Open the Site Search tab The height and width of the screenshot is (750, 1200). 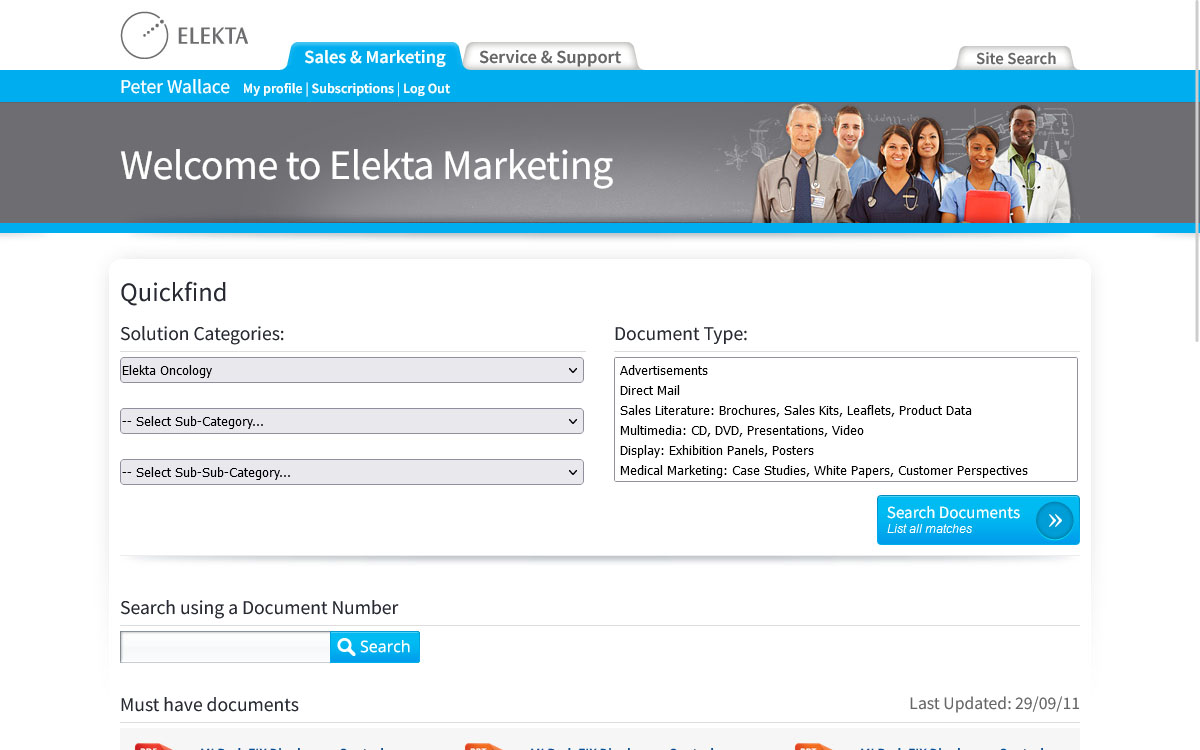coord(1015,58)
